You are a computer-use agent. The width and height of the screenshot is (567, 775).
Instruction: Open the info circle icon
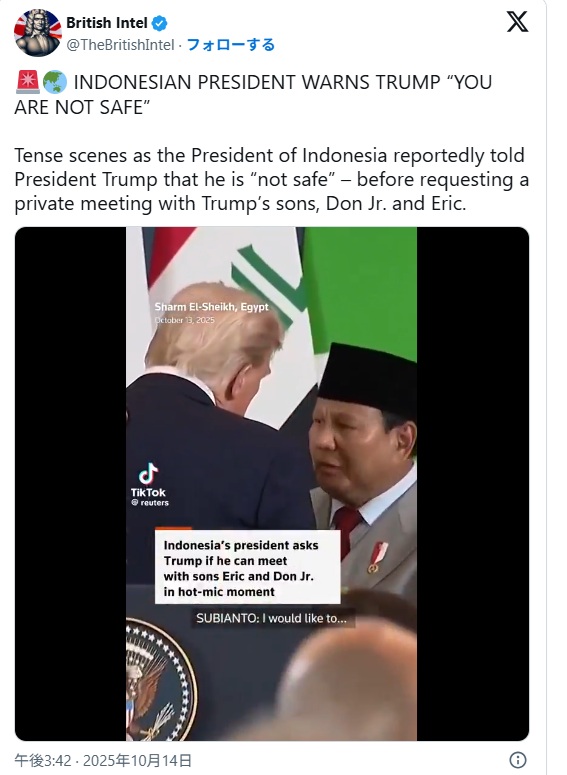coord(517,760)
